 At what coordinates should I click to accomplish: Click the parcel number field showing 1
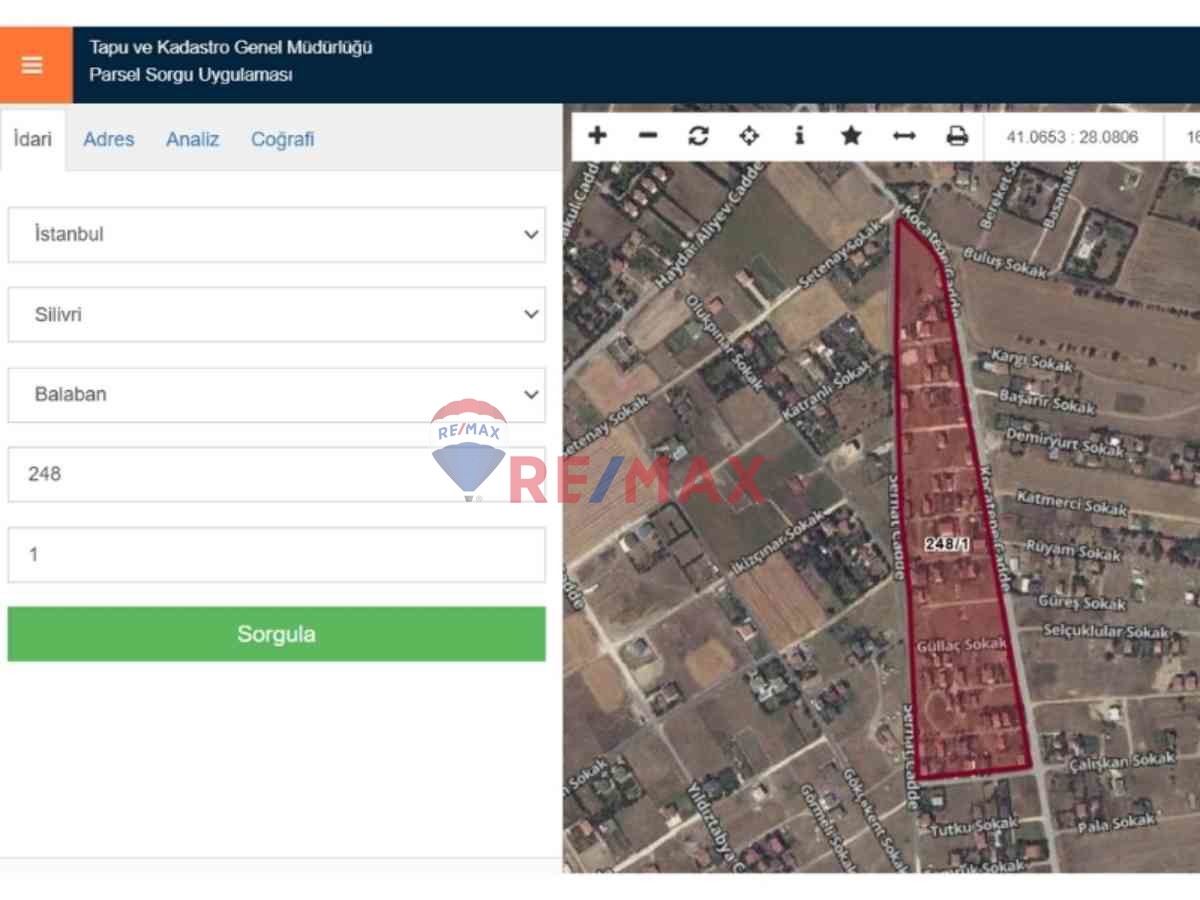[x=276, y=554]
